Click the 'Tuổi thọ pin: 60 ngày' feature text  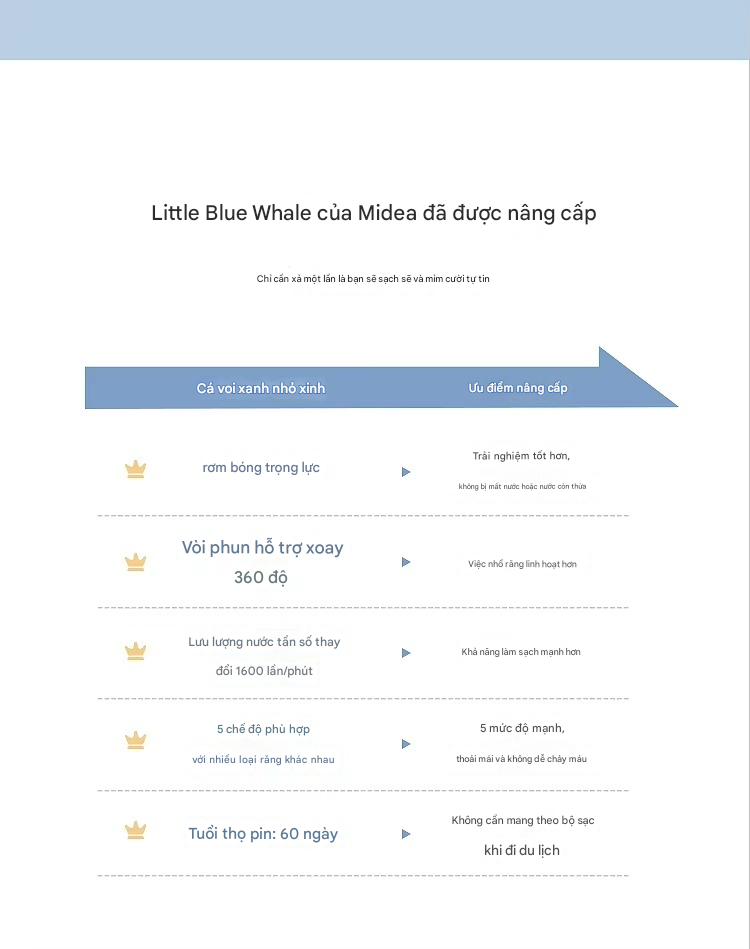[263, 834]
